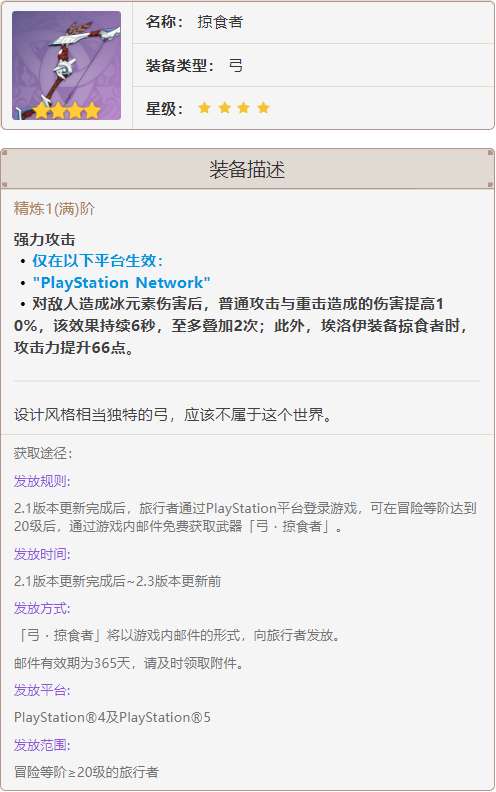Click the weapon name 掠食者
496x792 pixels.
point(220,22)
